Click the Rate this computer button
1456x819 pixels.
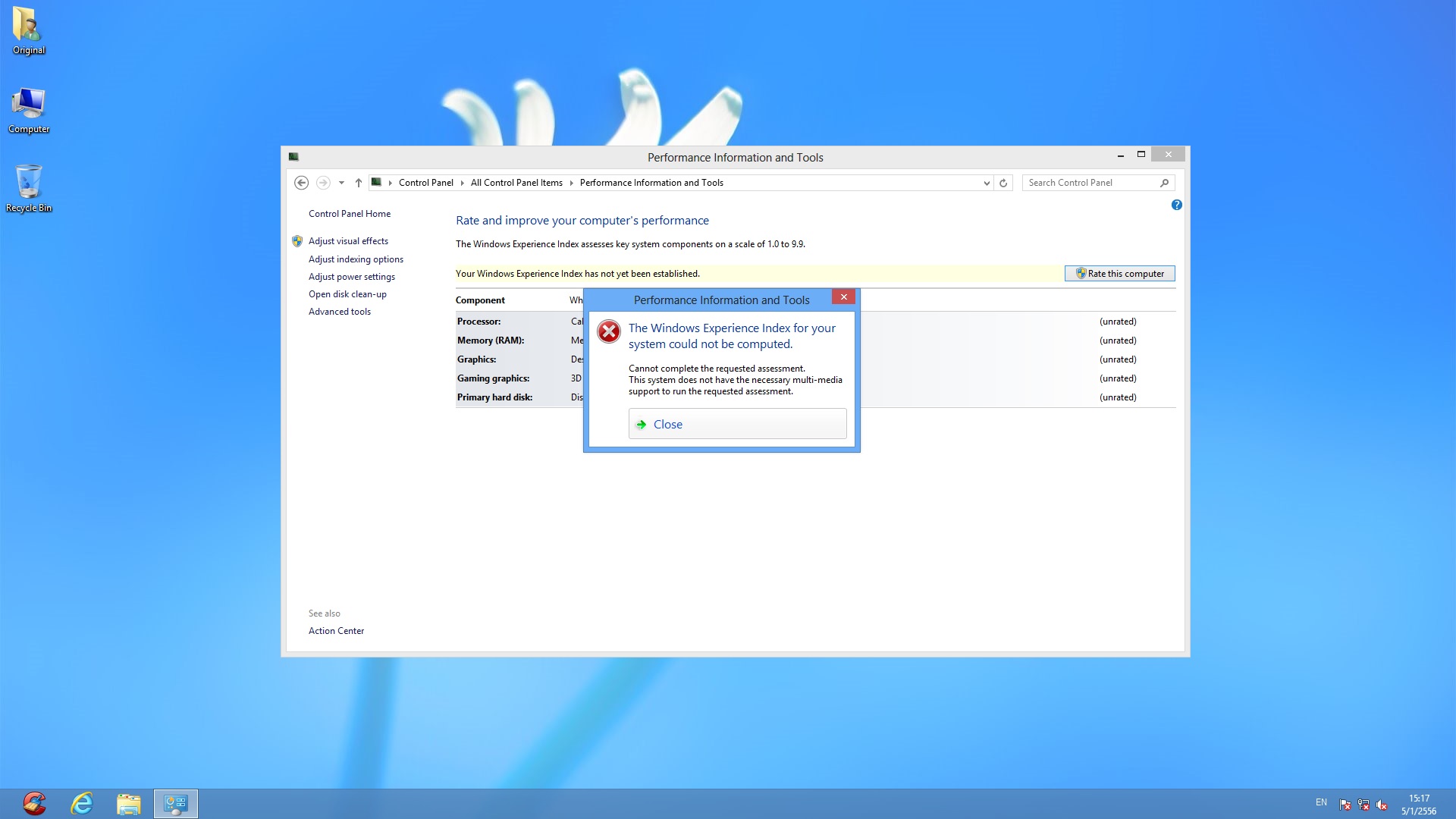coord(1119,274)
